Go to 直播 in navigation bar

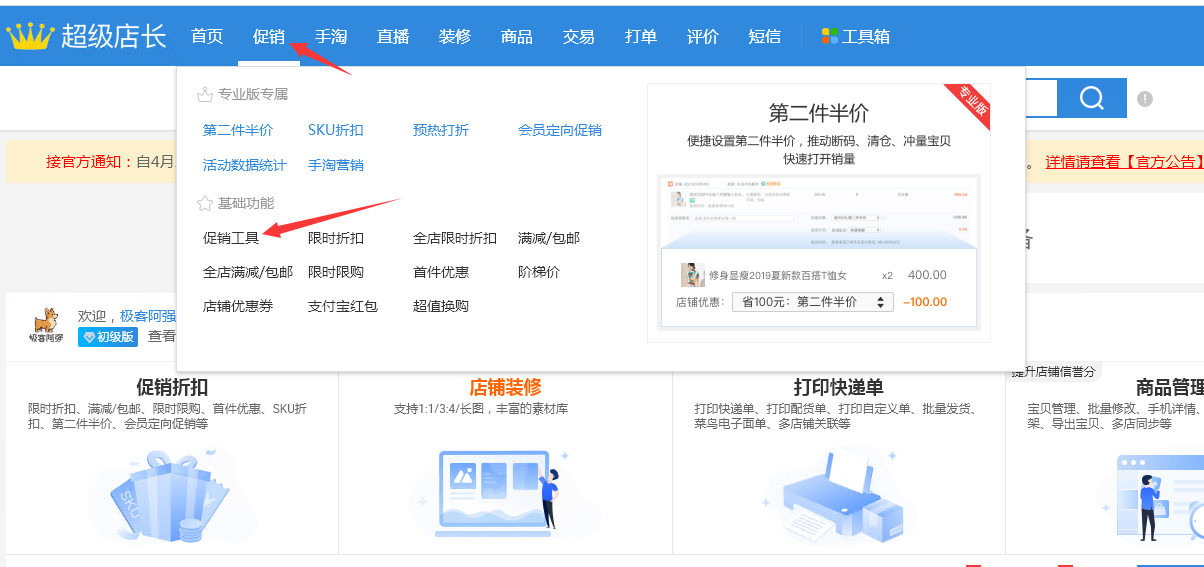point(393,36)
